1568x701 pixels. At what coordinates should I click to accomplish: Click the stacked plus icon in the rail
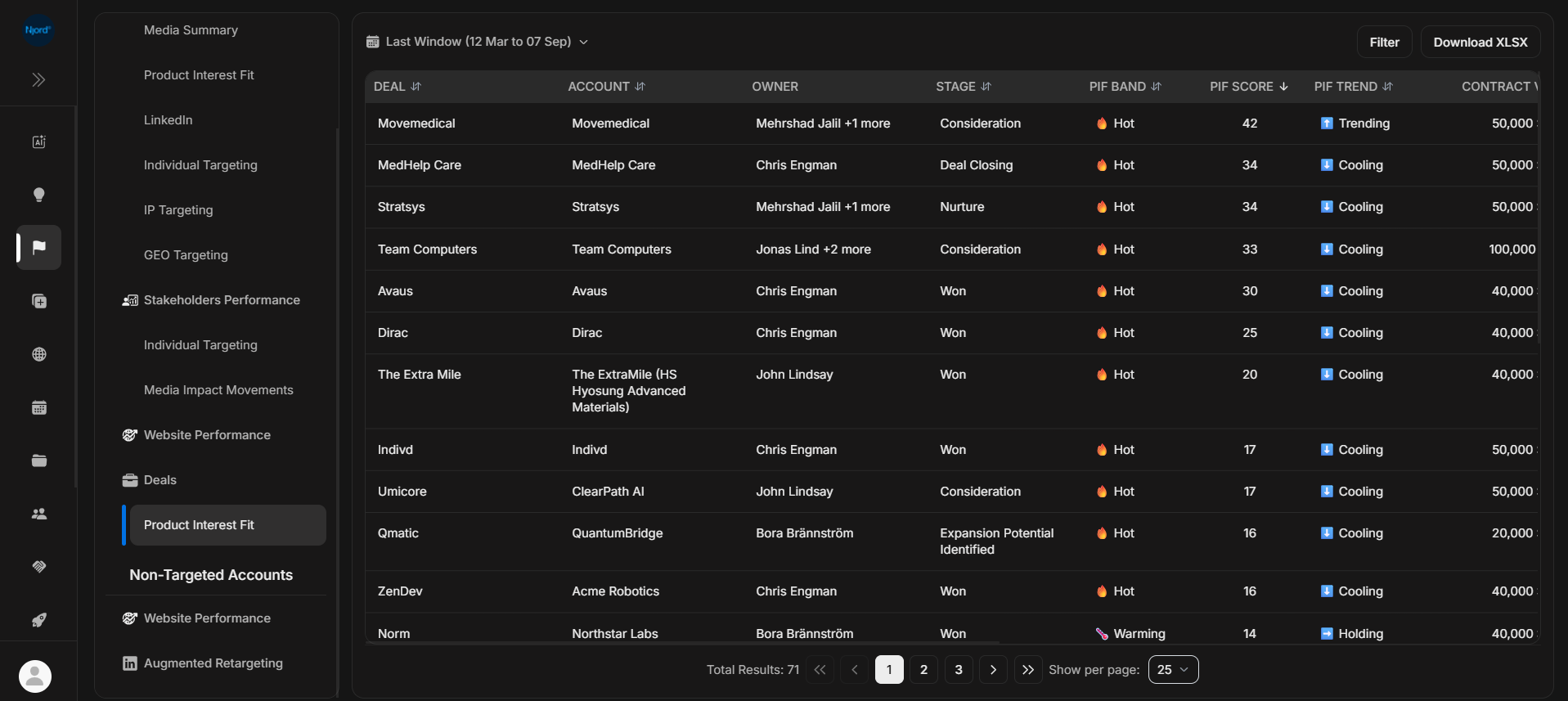click(x=38, y=301)
